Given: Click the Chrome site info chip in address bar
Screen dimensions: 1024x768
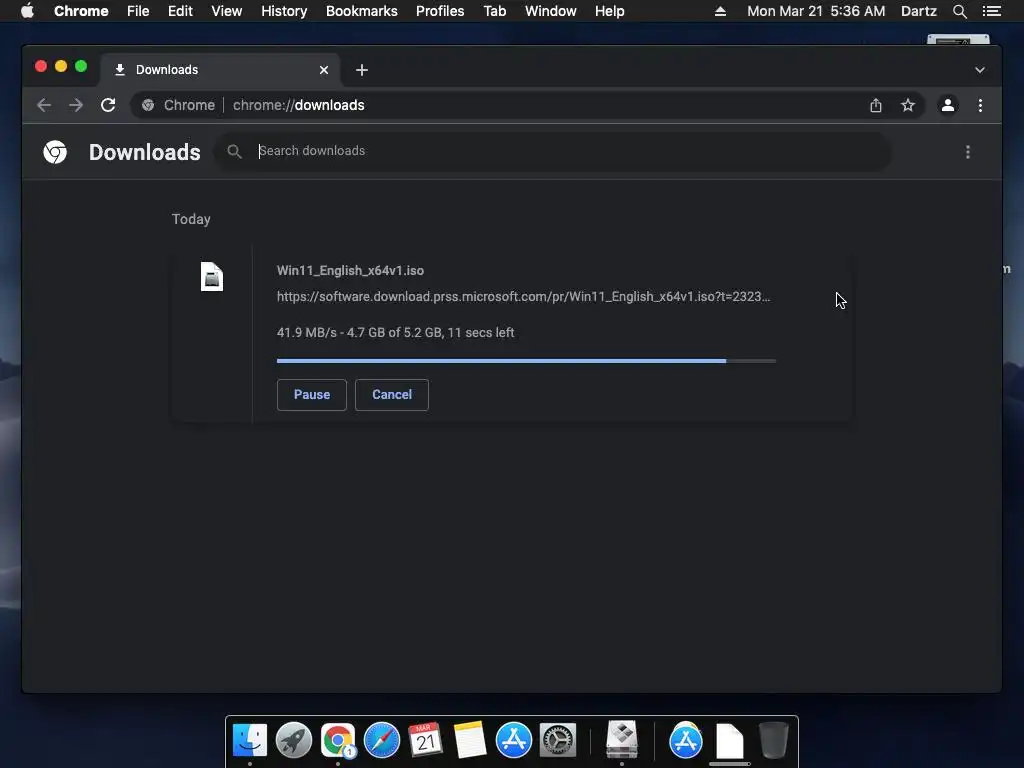Looking at the screenshot, I should (178, 105).
